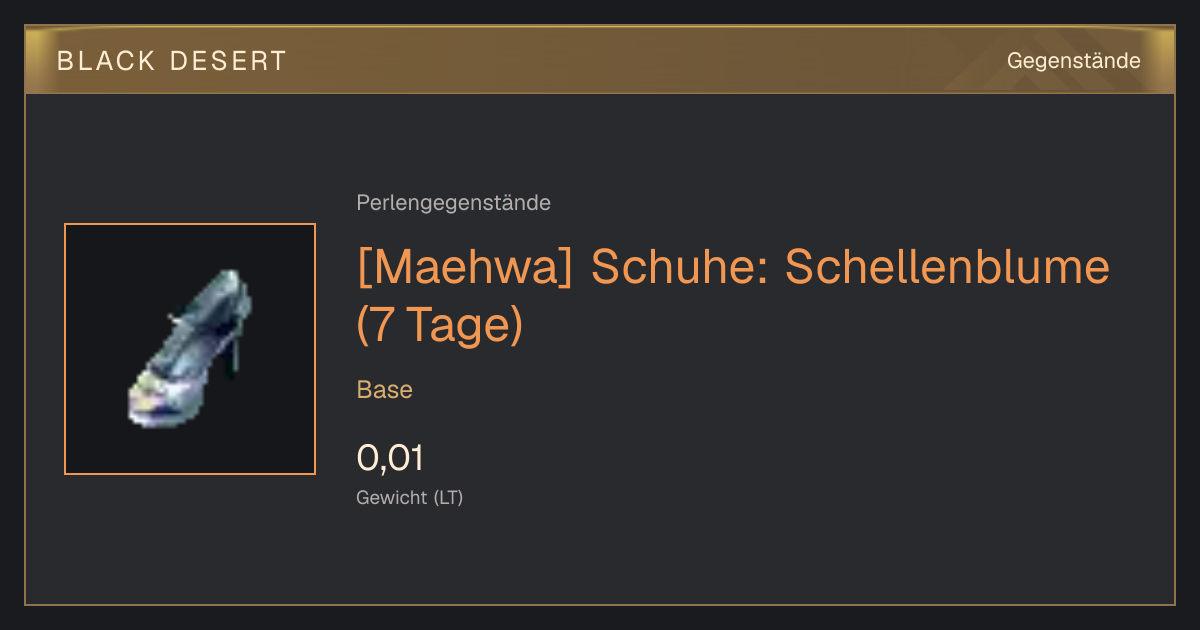Open the Gegenstände section in header
The image size is (1200, 630).
click(1073, 61)
